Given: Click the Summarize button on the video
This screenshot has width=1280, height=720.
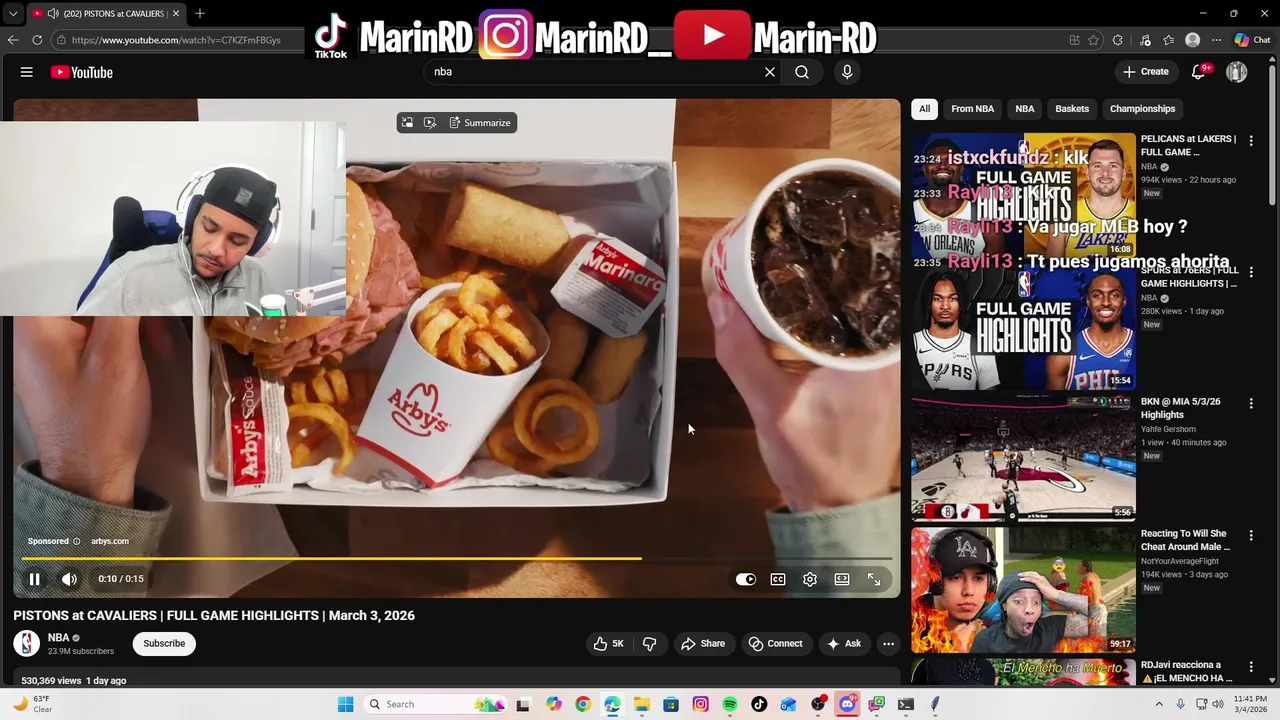Looking at the screenshot, I should click(480, 123).
